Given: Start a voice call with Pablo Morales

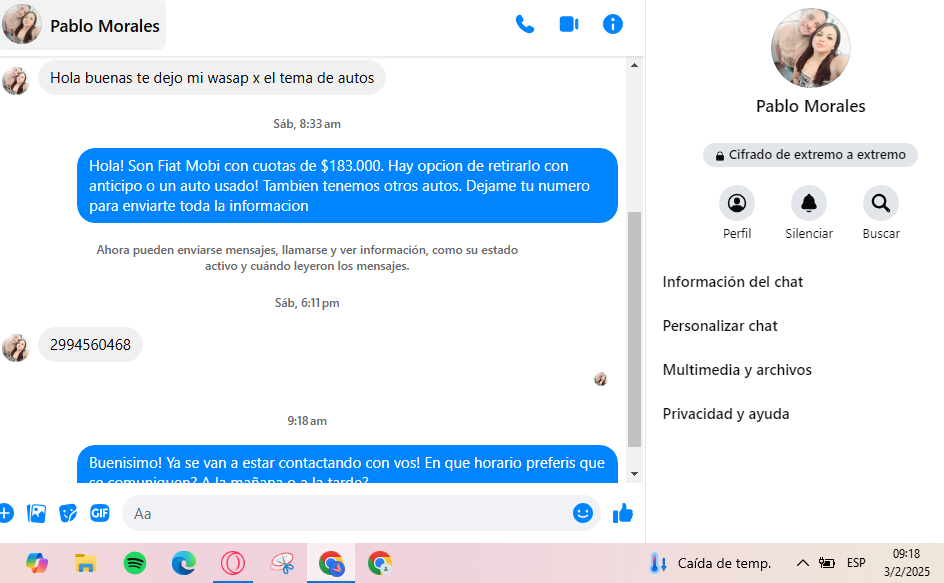Looking at the screenshot, I should click(524, 25).
